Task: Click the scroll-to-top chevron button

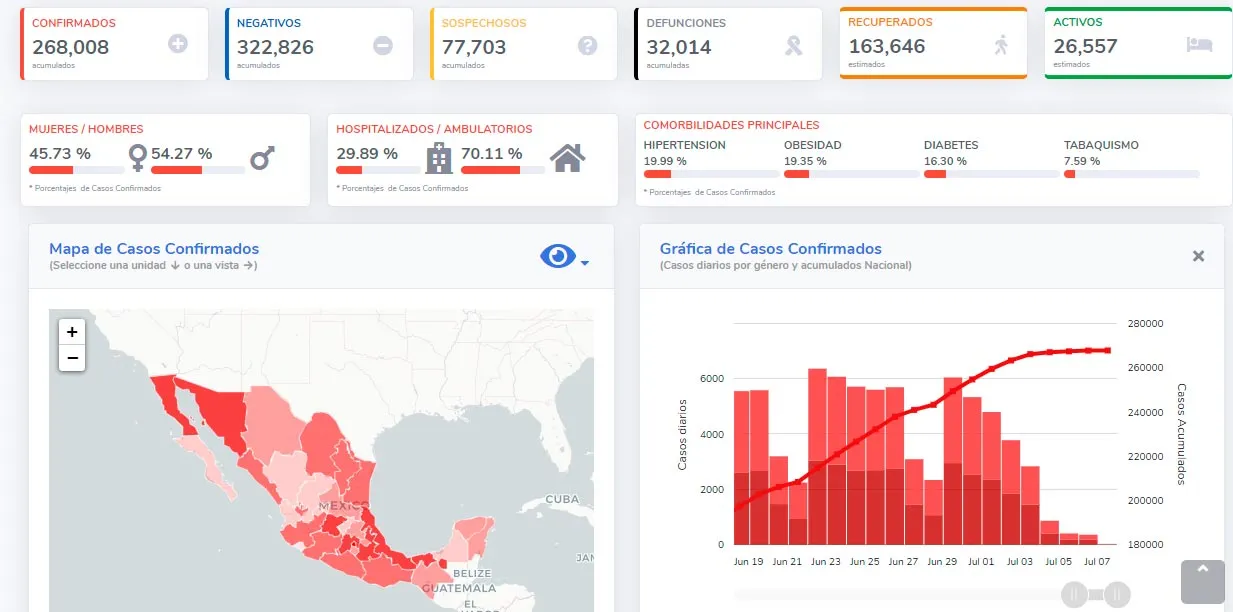Action: coord(1201,581)
